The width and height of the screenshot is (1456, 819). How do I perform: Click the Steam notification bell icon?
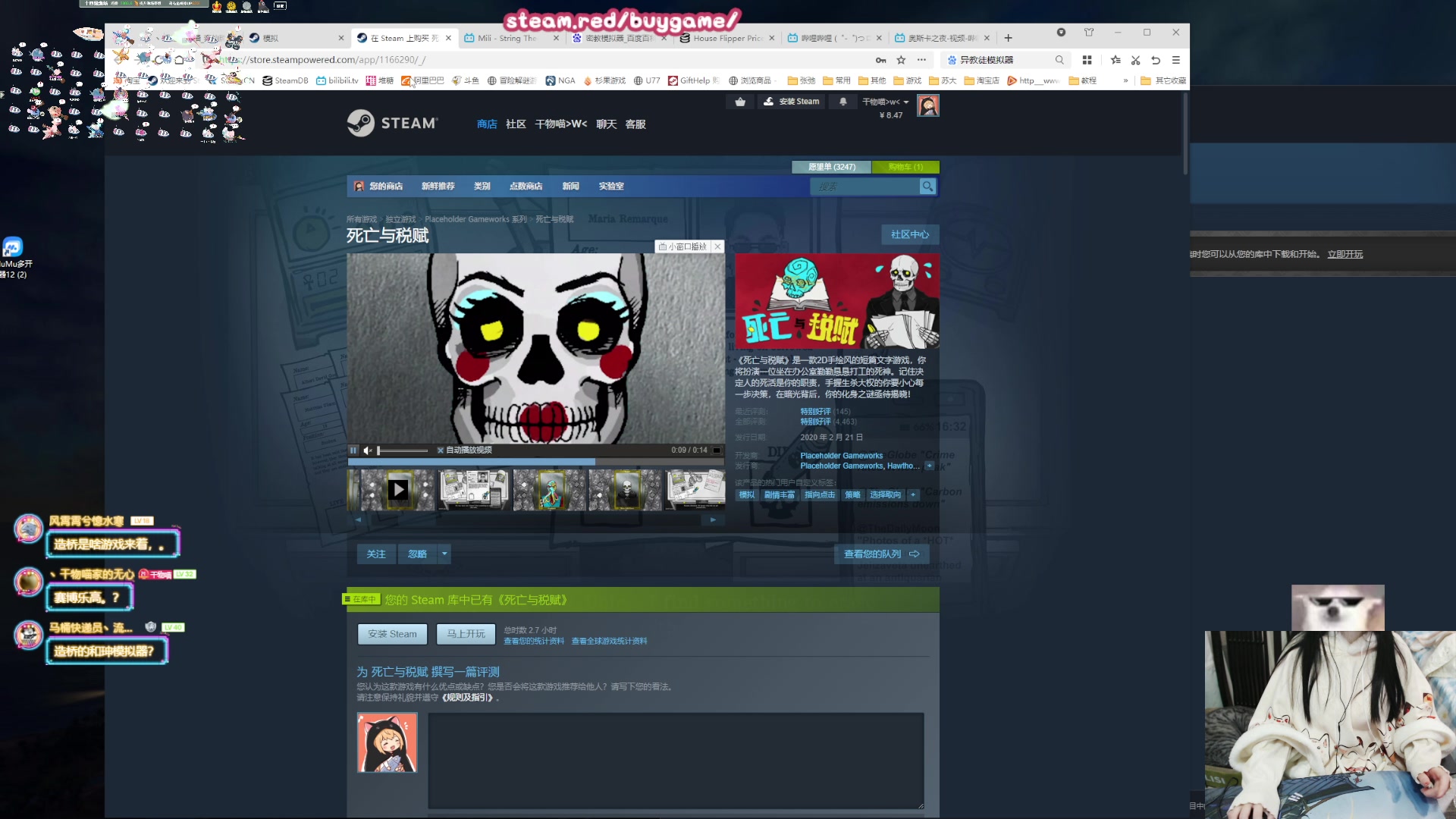pos(843,102)
